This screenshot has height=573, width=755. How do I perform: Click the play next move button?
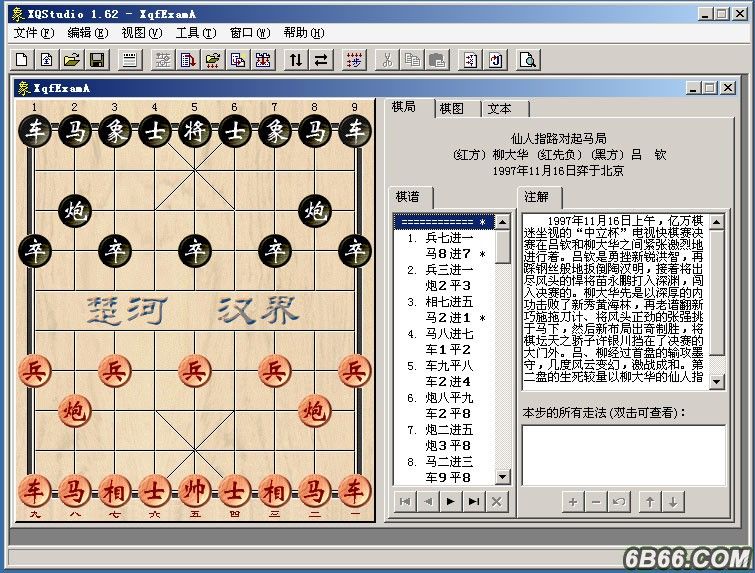click(x=451, y=502)
